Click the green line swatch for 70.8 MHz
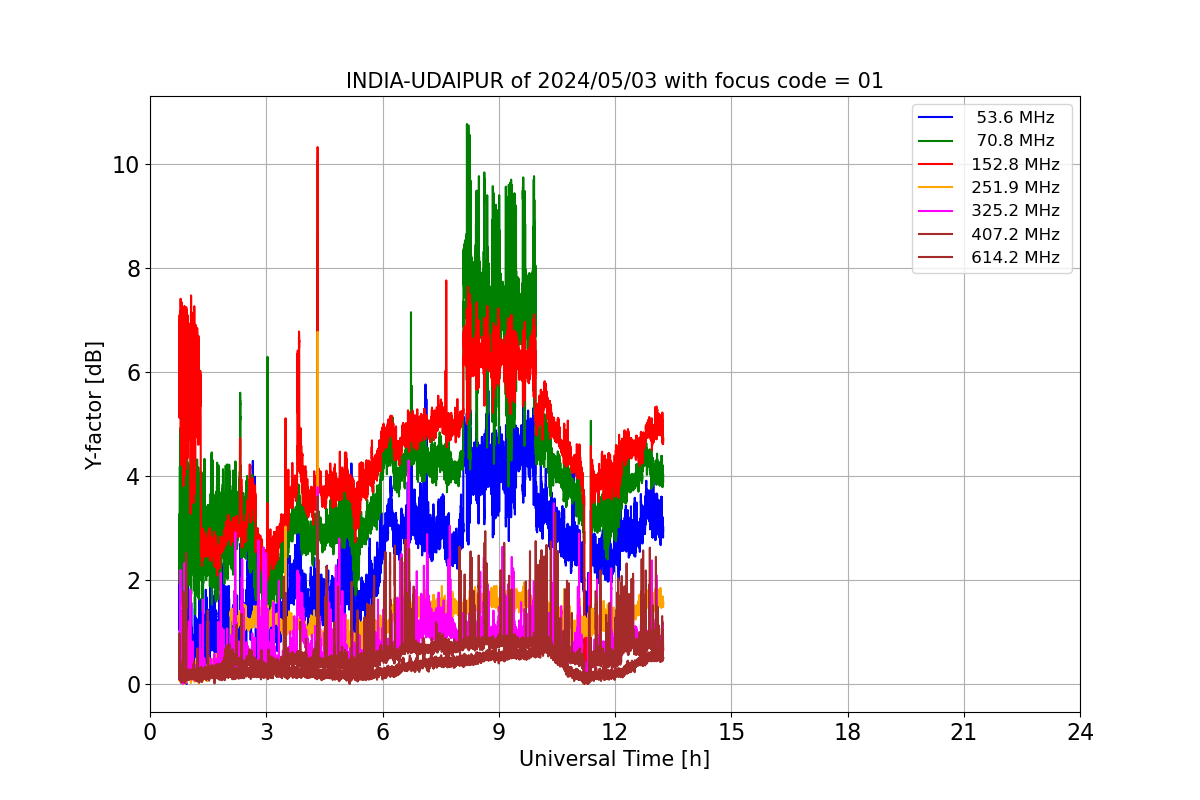This screenshot has height=800, width=1200. [936, 141]
